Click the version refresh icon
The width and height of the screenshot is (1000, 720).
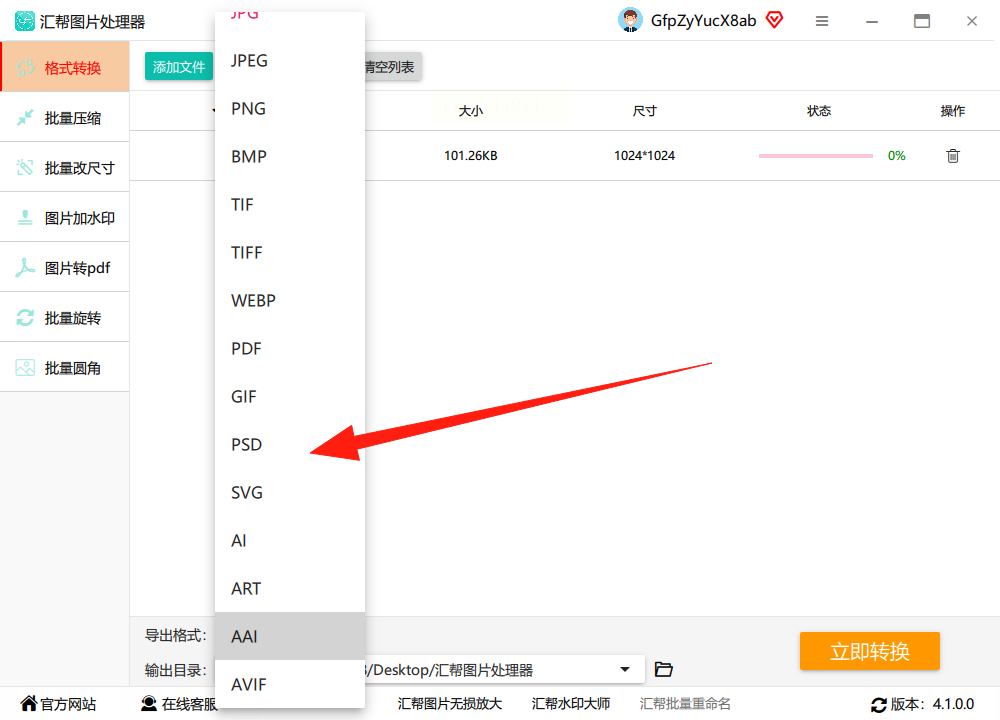(x=879, y=705)
